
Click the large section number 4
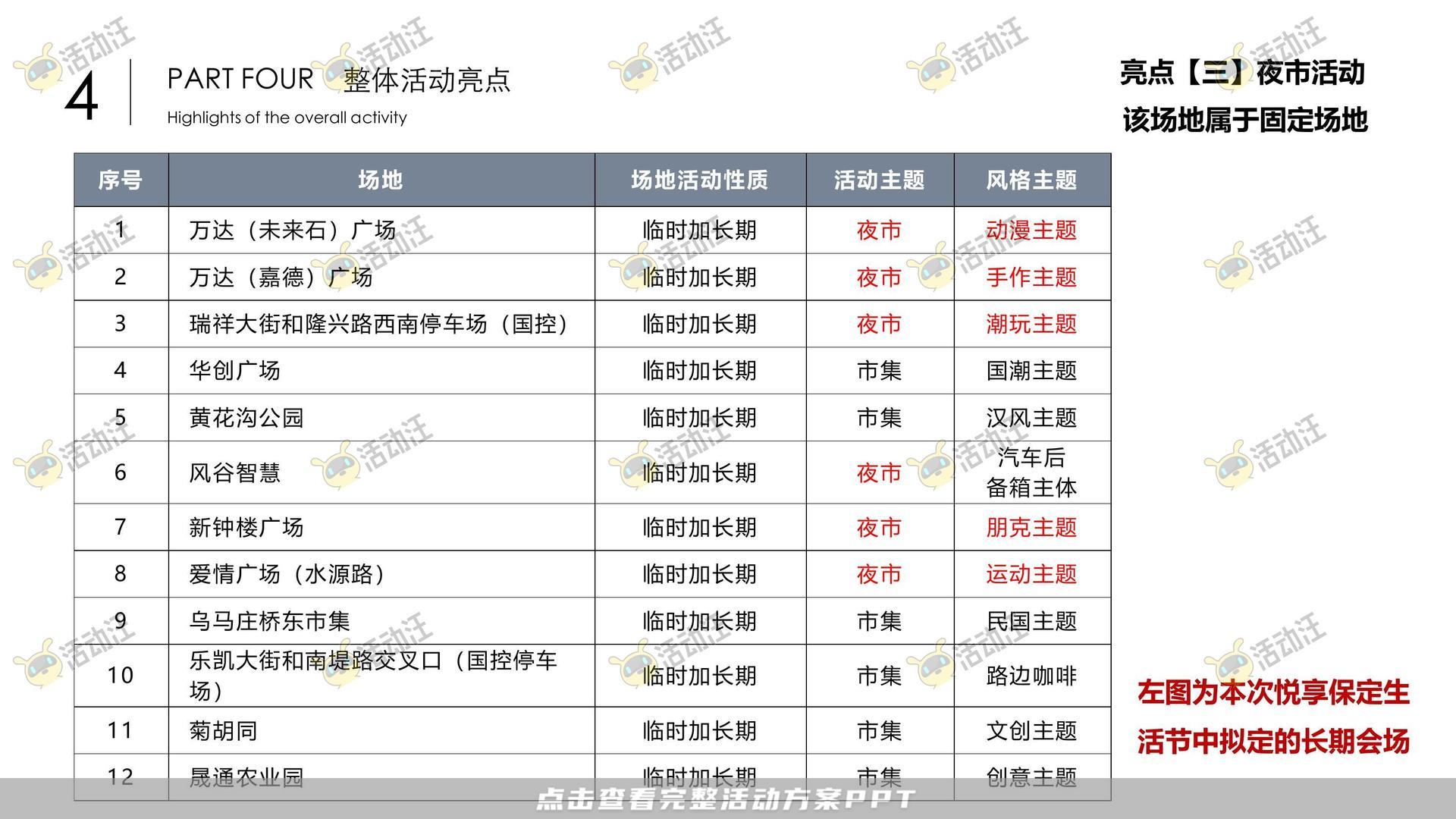(81, 98)
